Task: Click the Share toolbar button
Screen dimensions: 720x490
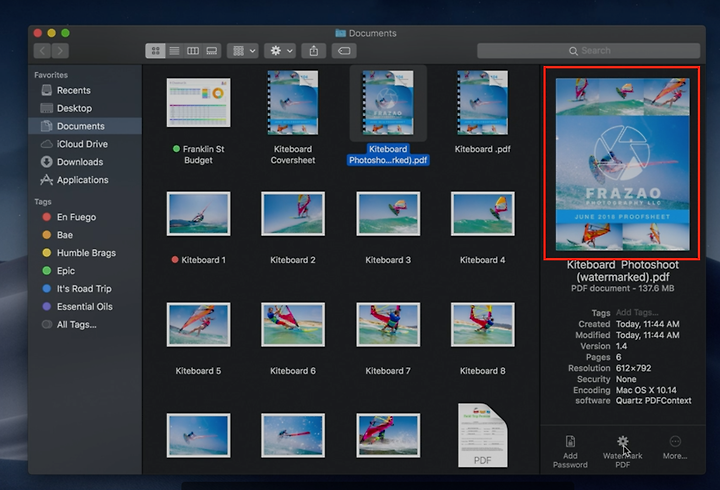Action: (314, 51)
